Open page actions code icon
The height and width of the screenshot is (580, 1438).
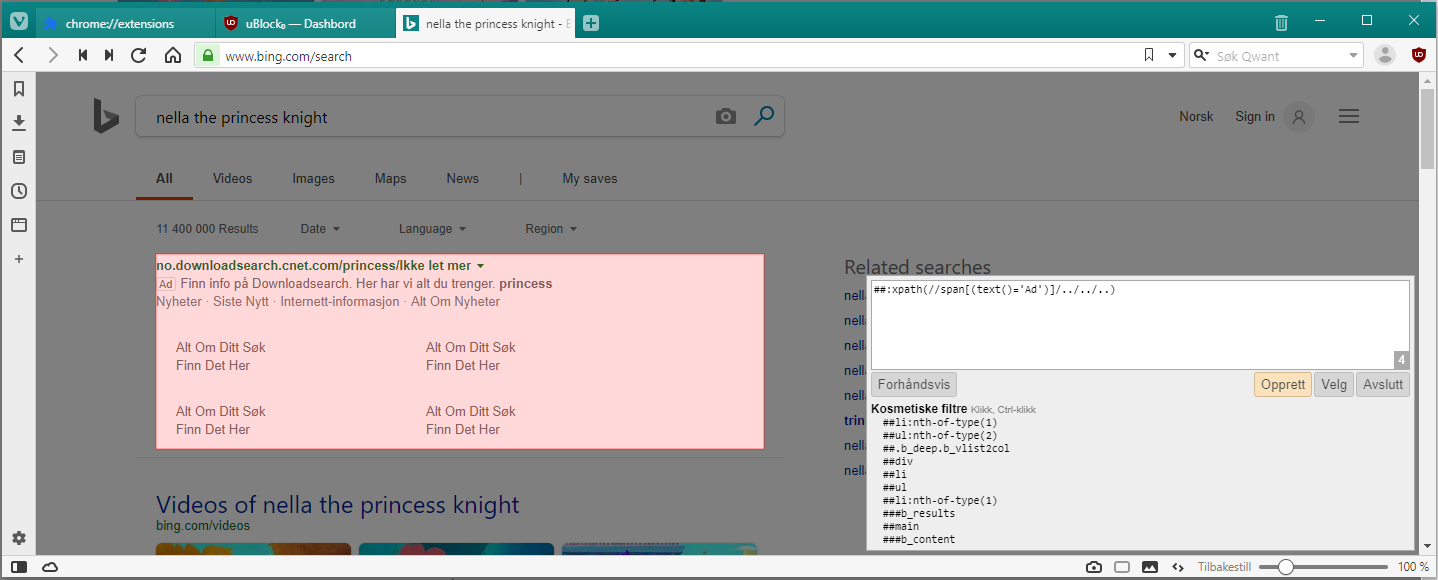[x=1178, y=567]
